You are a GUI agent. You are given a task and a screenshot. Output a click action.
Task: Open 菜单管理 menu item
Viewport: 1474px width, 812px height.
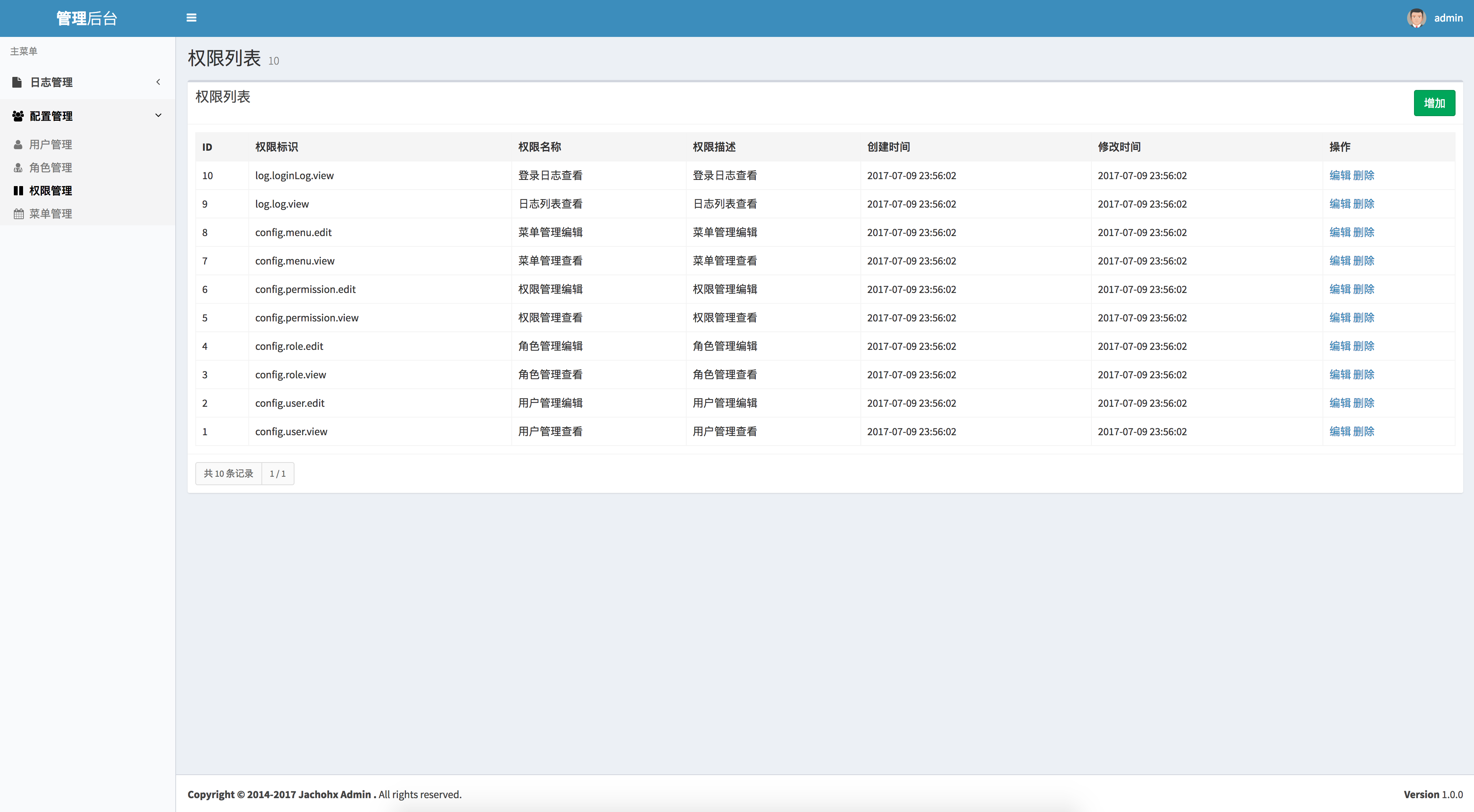tap(50, 213)
